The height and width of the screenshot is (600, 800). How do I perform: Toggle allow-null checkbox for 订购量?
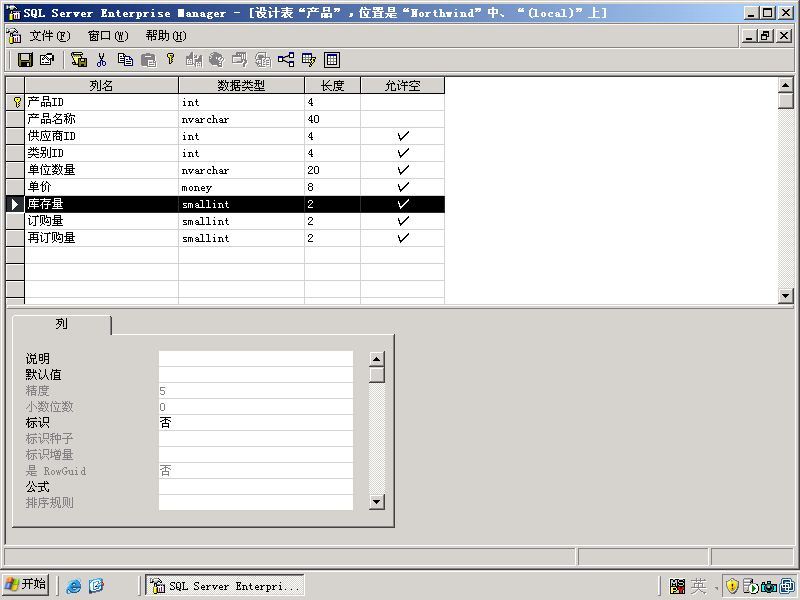[x=403, y=221]
